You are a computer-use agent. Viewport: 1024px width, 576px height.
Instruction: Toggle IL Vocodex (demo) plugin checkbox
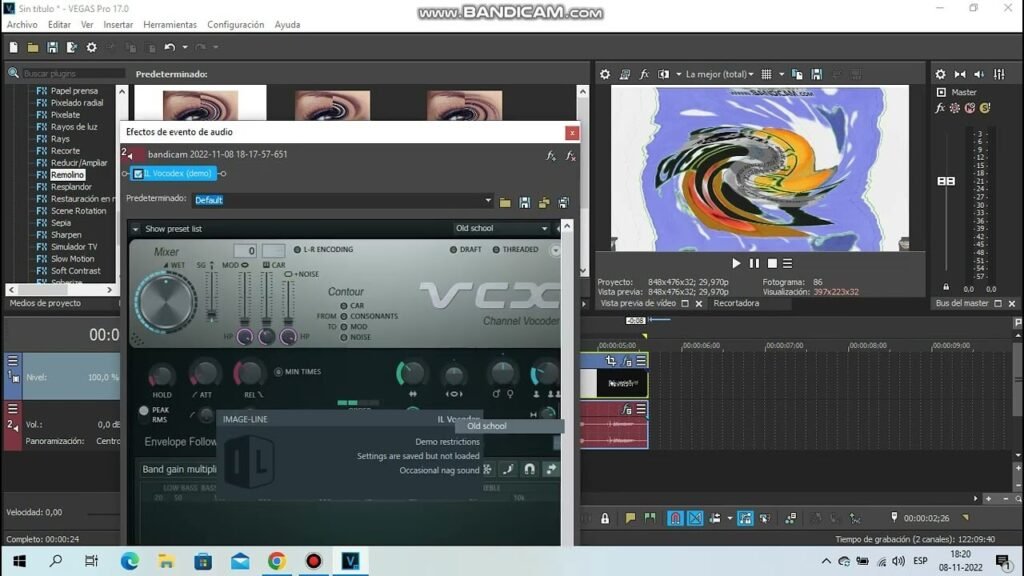pyautogui.click(x=138, y=174)
